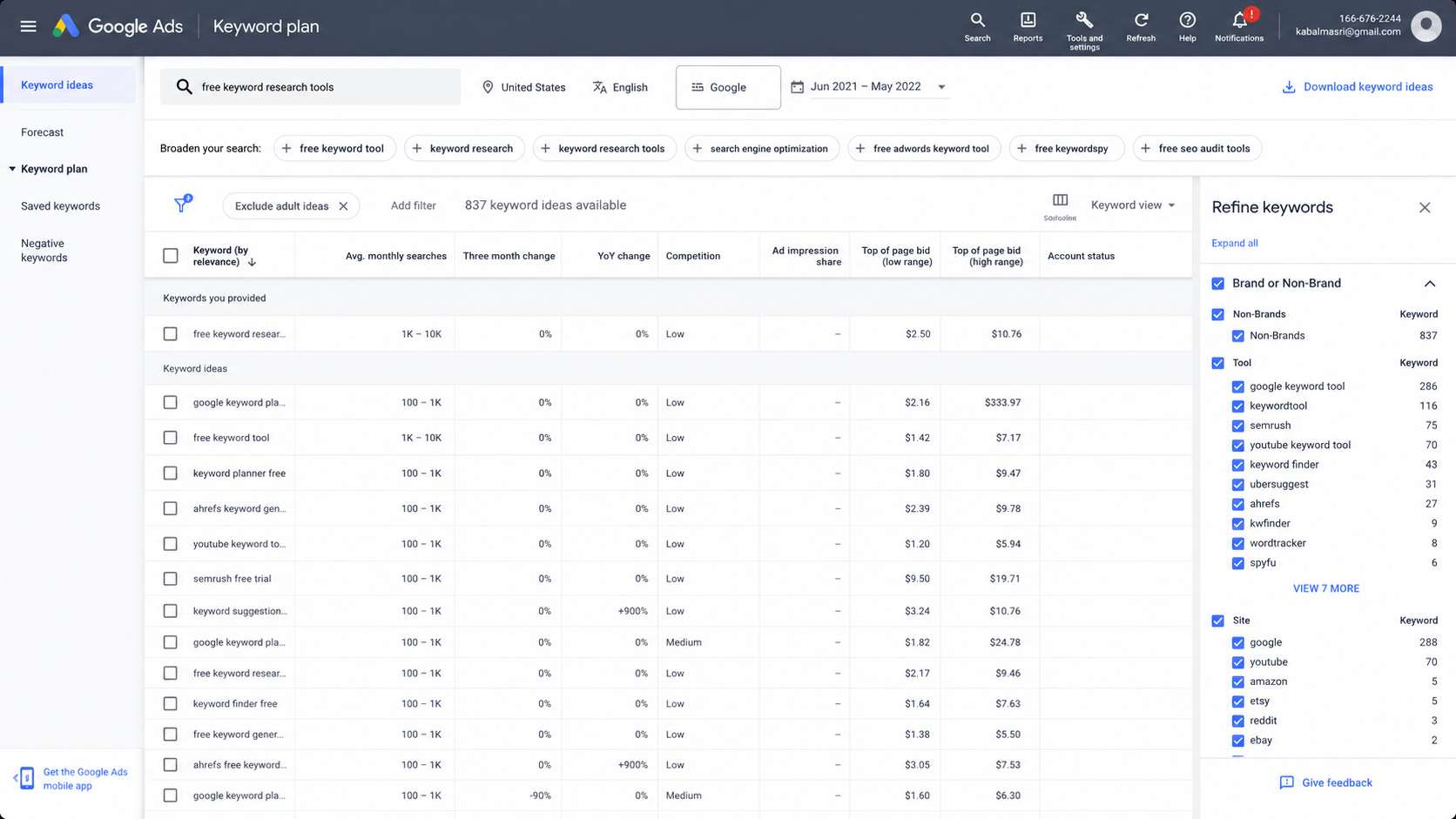This screenshot has height=819, width=1456.
Task: Collapse the sidebar with the left arrow
Action: pyautogui.click(x=15, y=778)
